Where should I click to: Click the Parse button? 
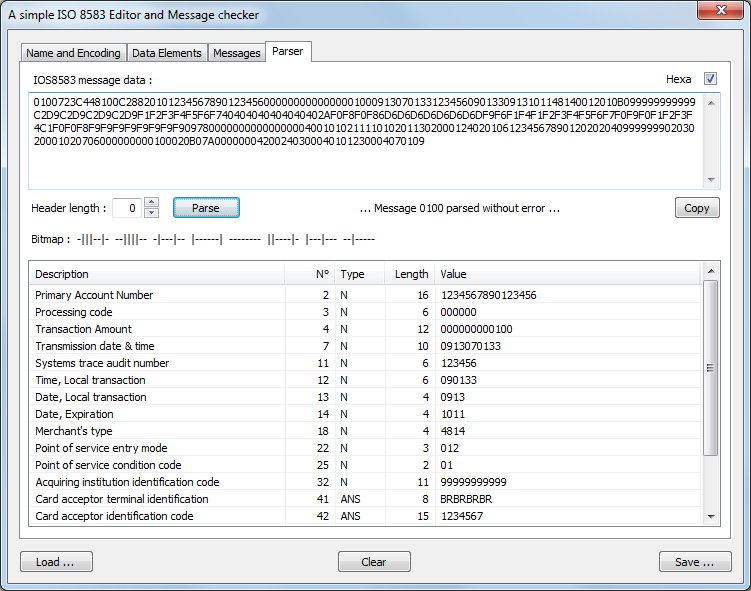[206, 208]
